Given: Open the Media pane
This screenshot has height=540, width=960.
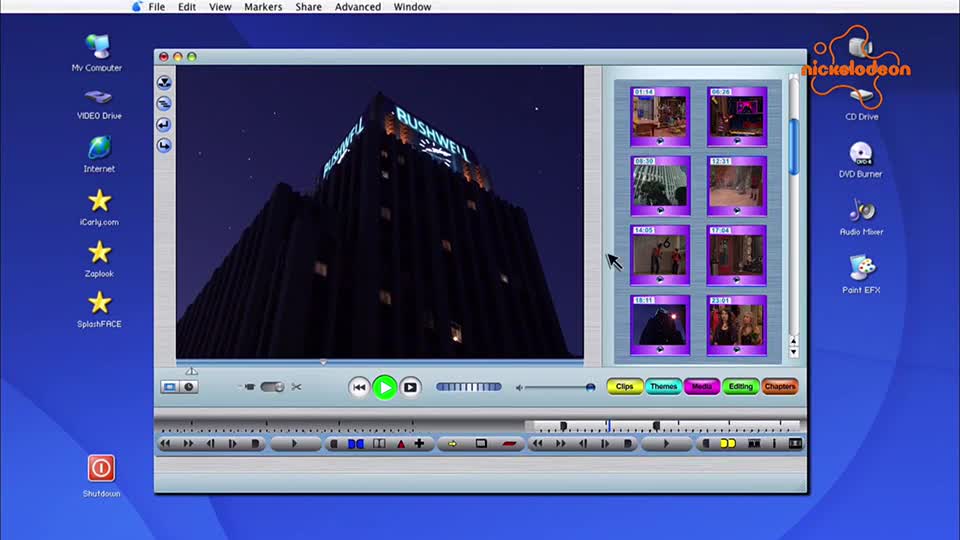Looking at the screenshot, I should (702, 386).
